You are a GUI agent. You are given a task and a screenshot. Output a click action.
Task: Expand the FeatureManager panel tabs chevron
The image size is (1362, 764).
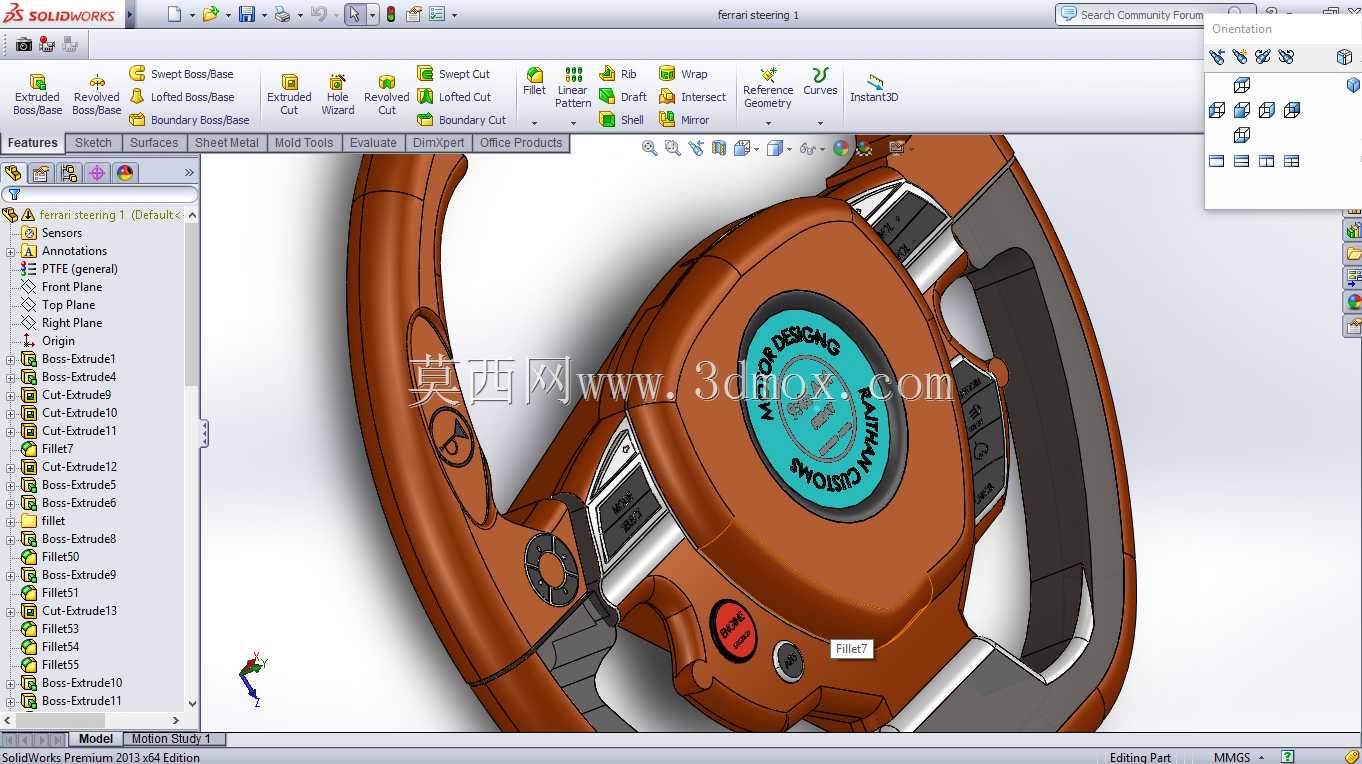[x=189, y=173]
